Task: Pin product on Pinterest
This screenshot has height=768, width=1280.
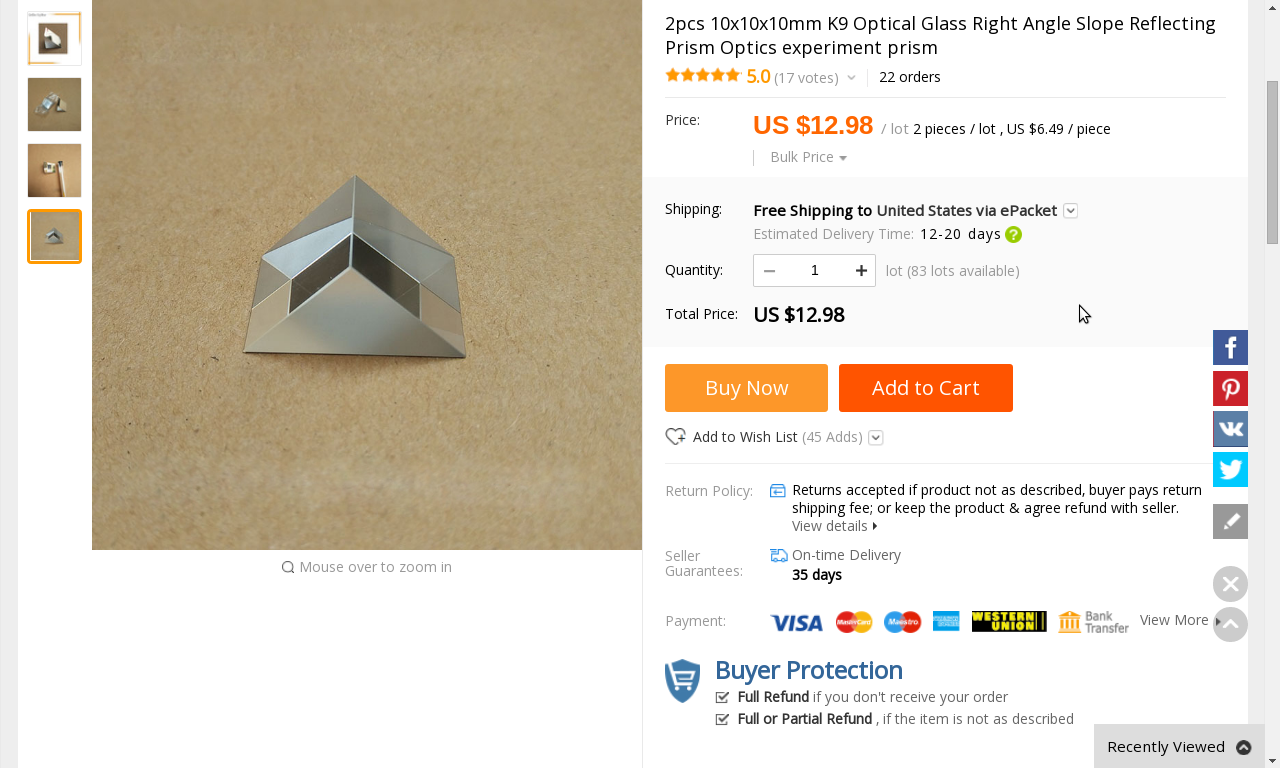Action: tap(1230, 389)
